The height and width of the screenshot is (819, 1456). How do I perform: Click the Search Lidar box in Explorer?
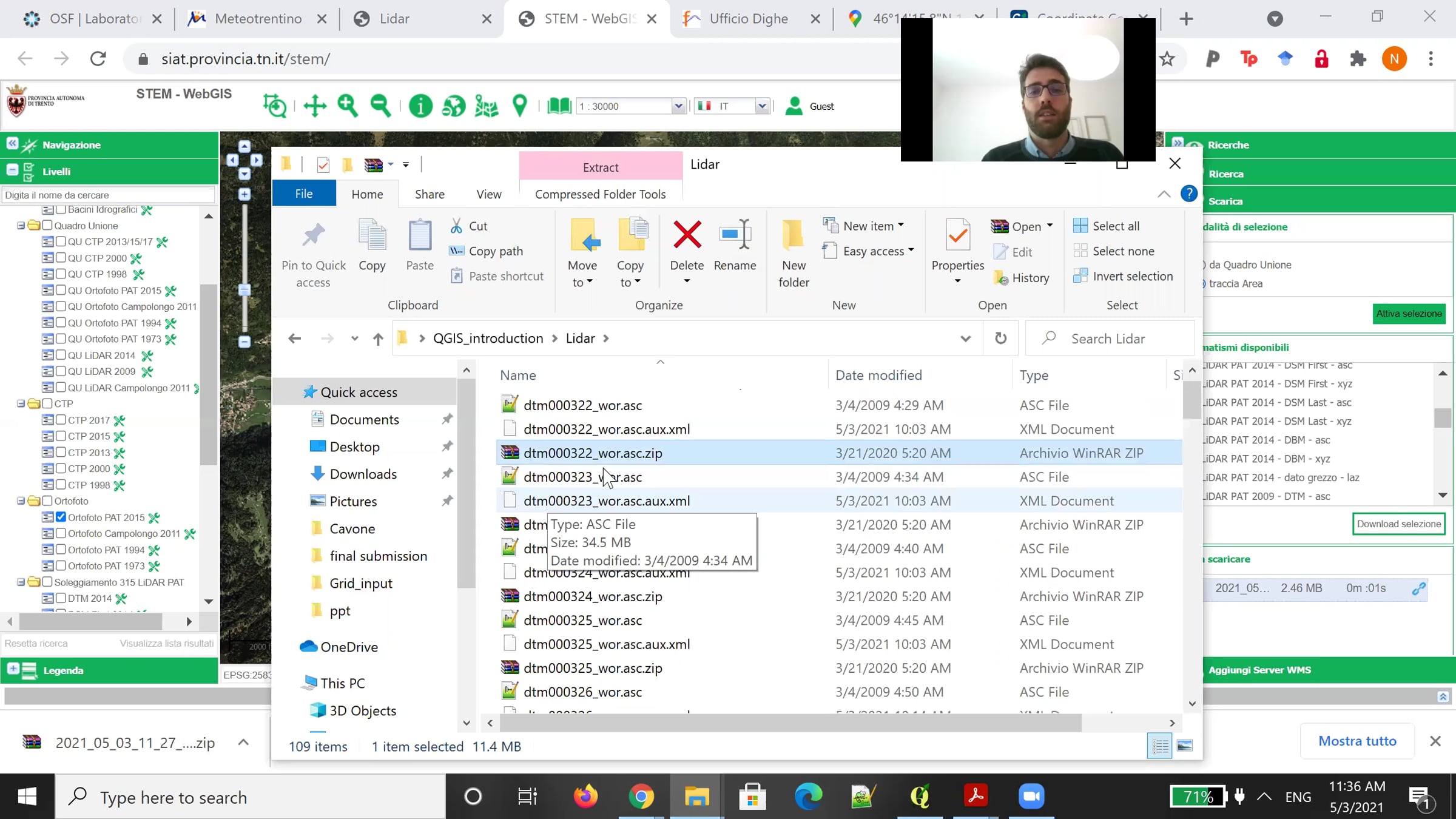point(1110,339)
